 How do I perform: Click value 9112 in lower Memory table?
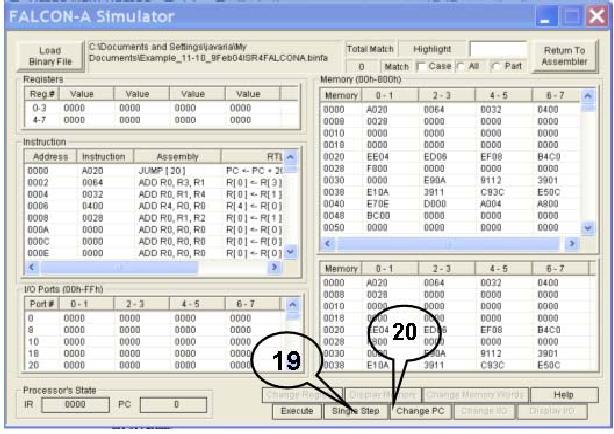tap(490, 353)
